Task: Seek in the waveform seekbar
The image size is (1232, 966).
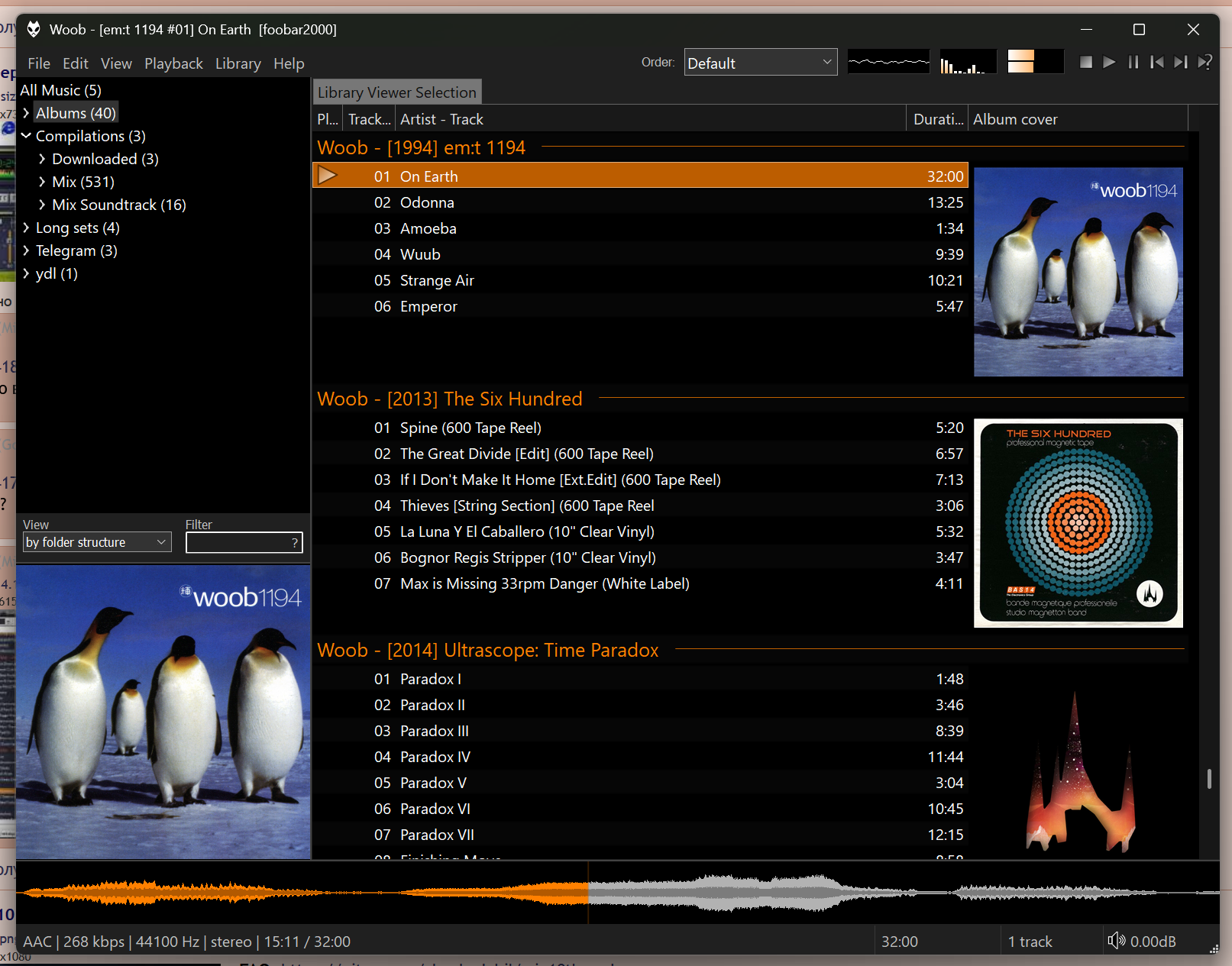Action: tap(617, 892)
